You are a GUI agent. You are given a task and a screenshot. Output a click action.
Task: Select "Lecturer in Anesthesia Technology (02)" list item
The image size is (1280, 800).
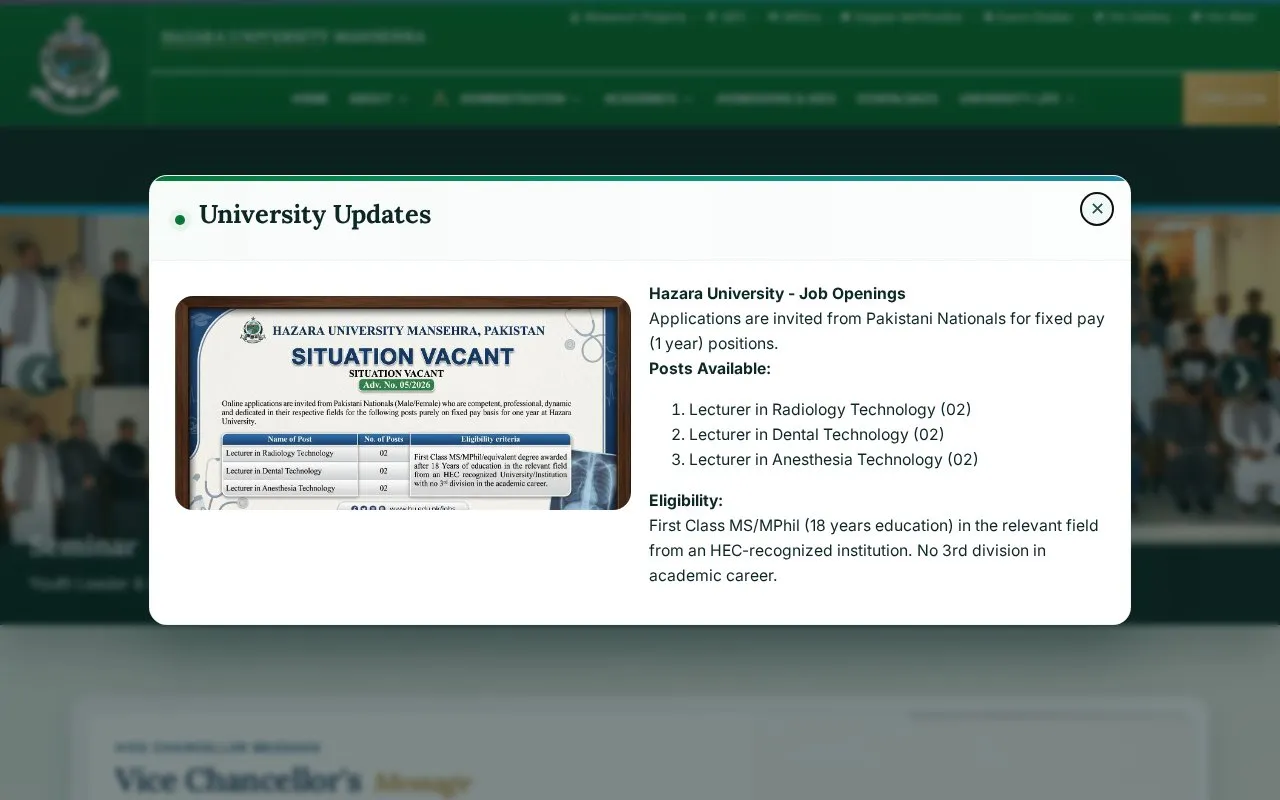[833, 460]
